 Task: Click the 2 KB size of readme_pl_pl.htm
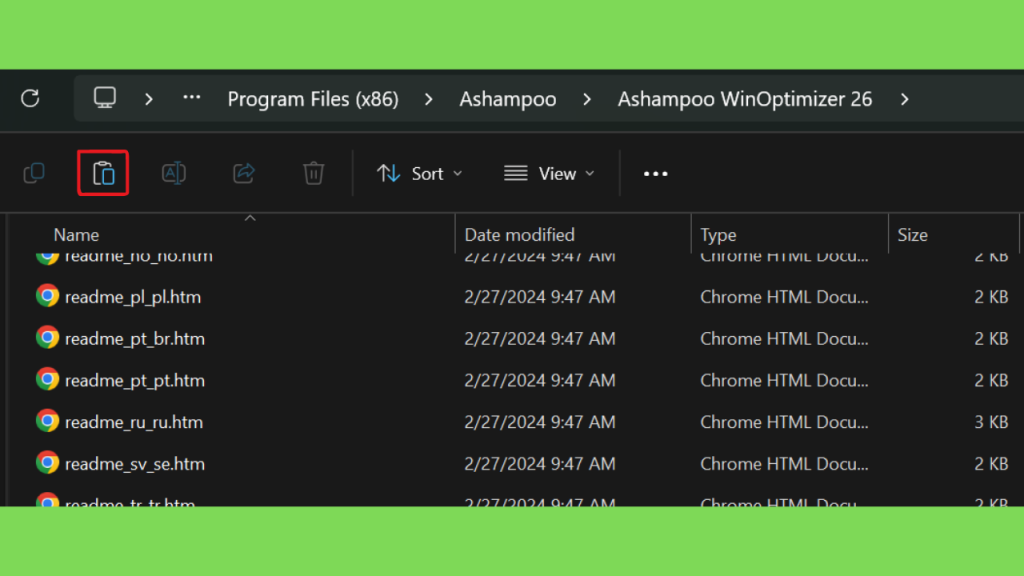[991, 297]
